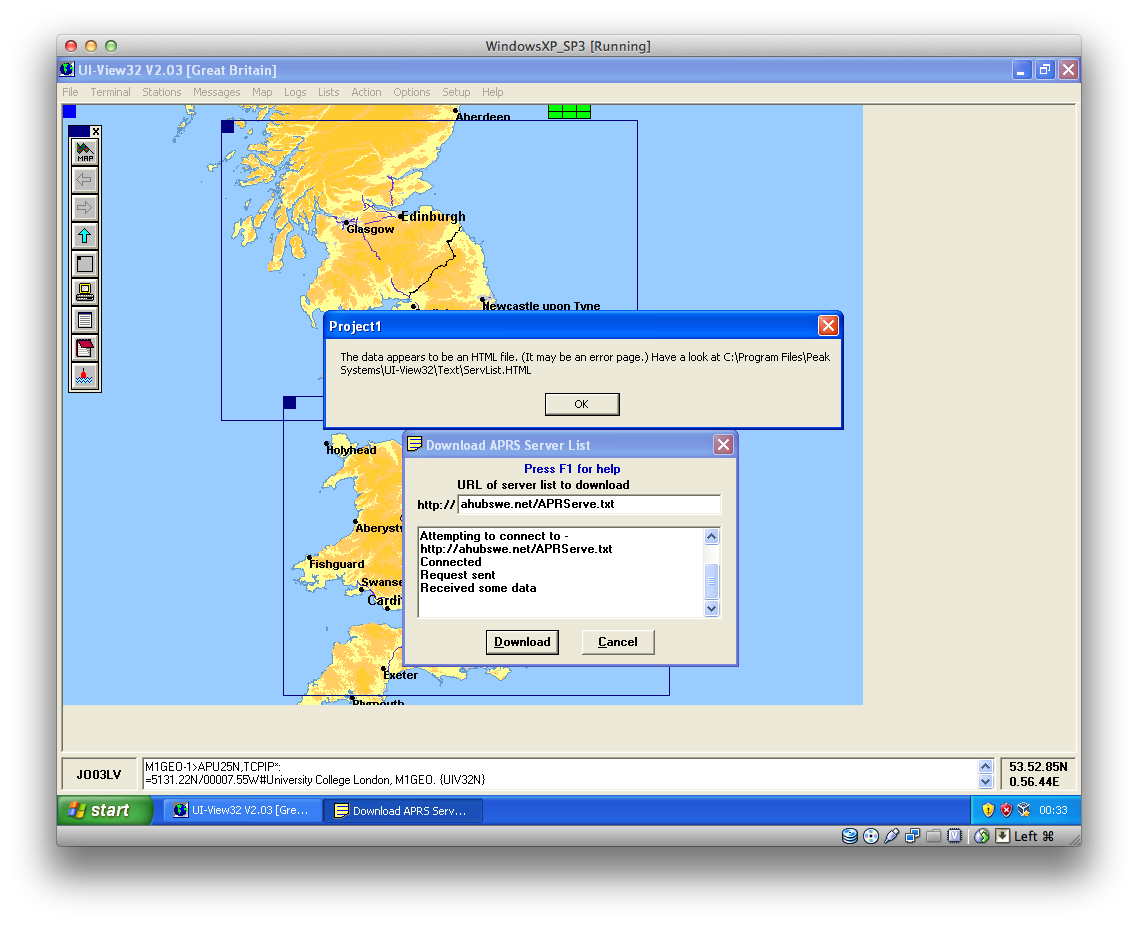The height and width of the screenshot is (925, 1138).
Task: Open the Stations menu
Action: 162,92
